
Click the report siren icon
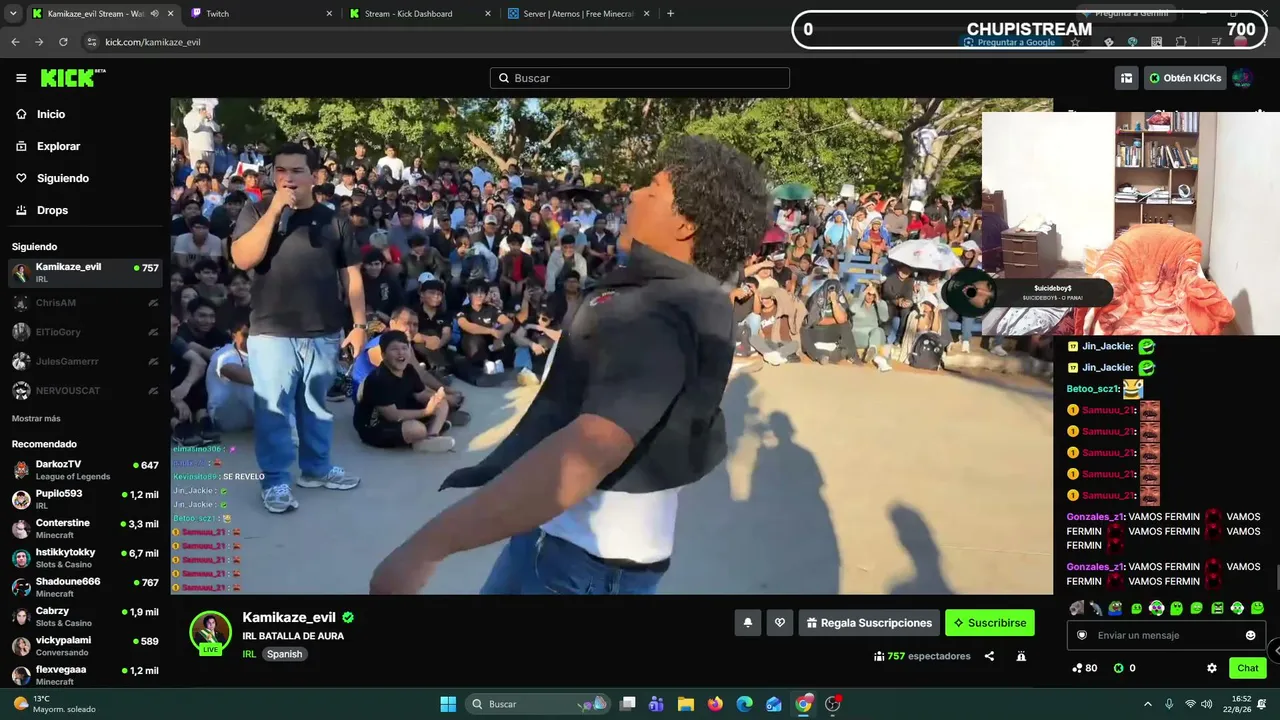coord(1021,656)
